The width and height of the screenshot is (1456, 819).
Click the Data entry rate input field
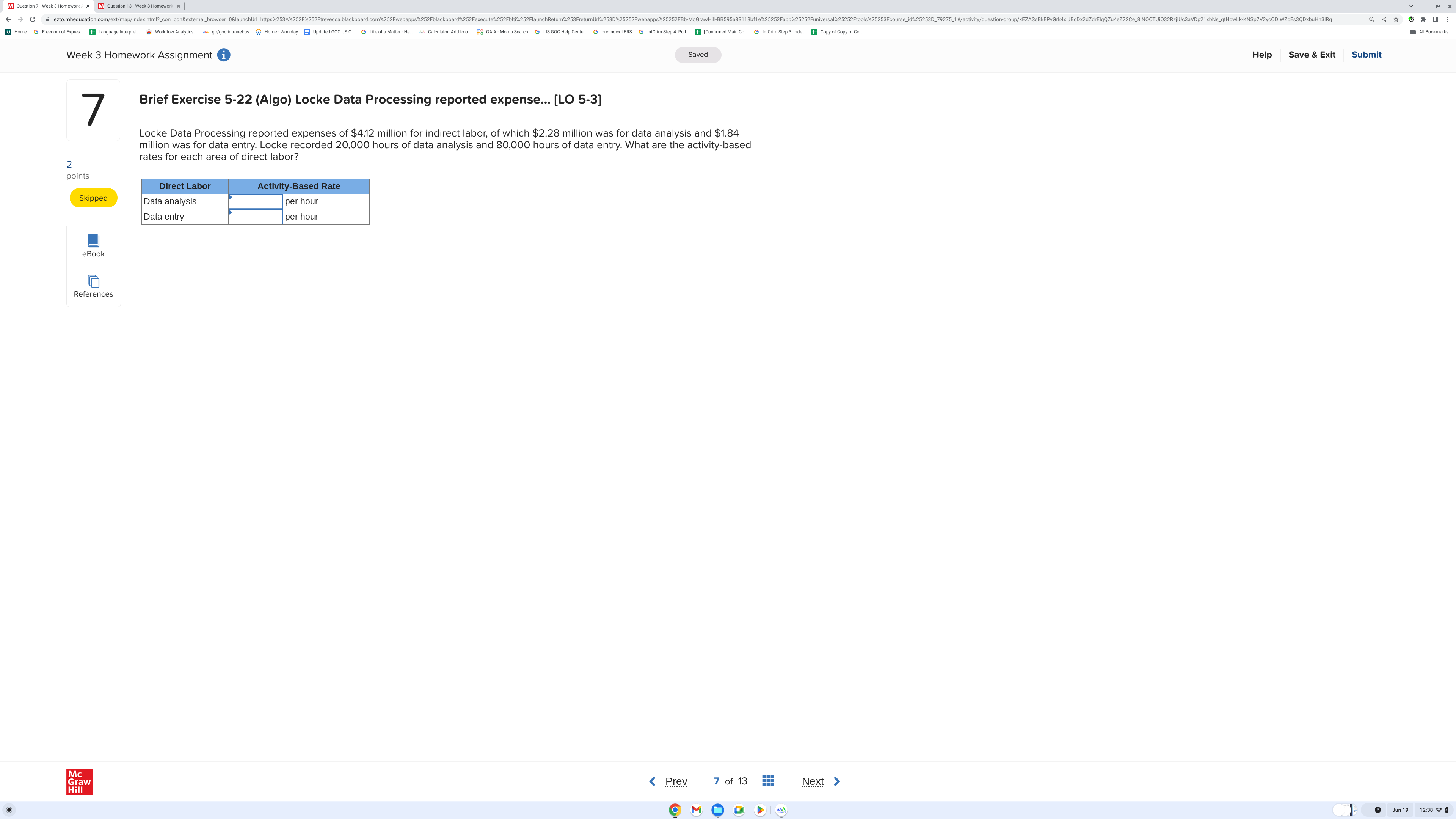(x=256, y=217)
